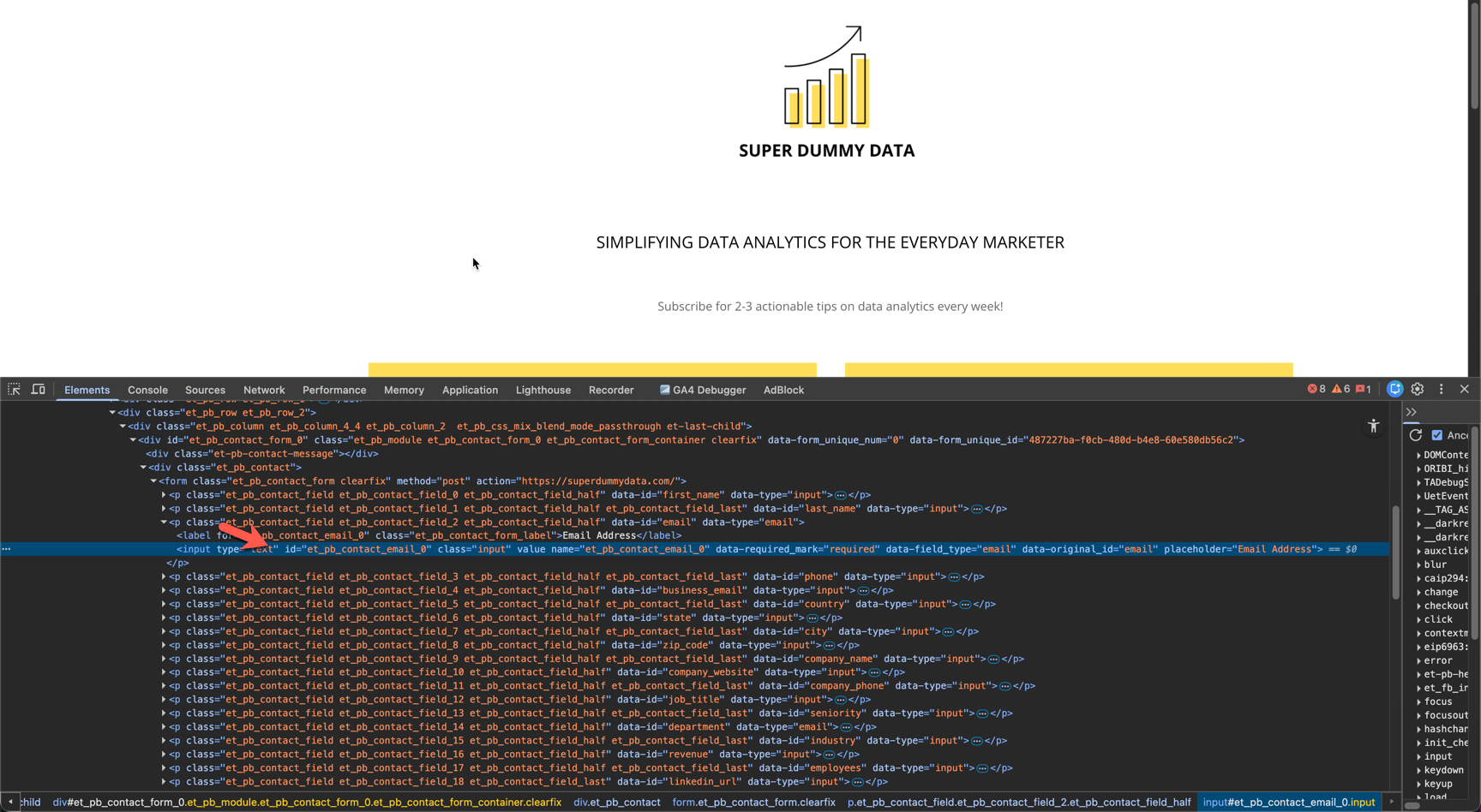Click the ellipsis on the selected input row
1481x812 pixels.
7,549
